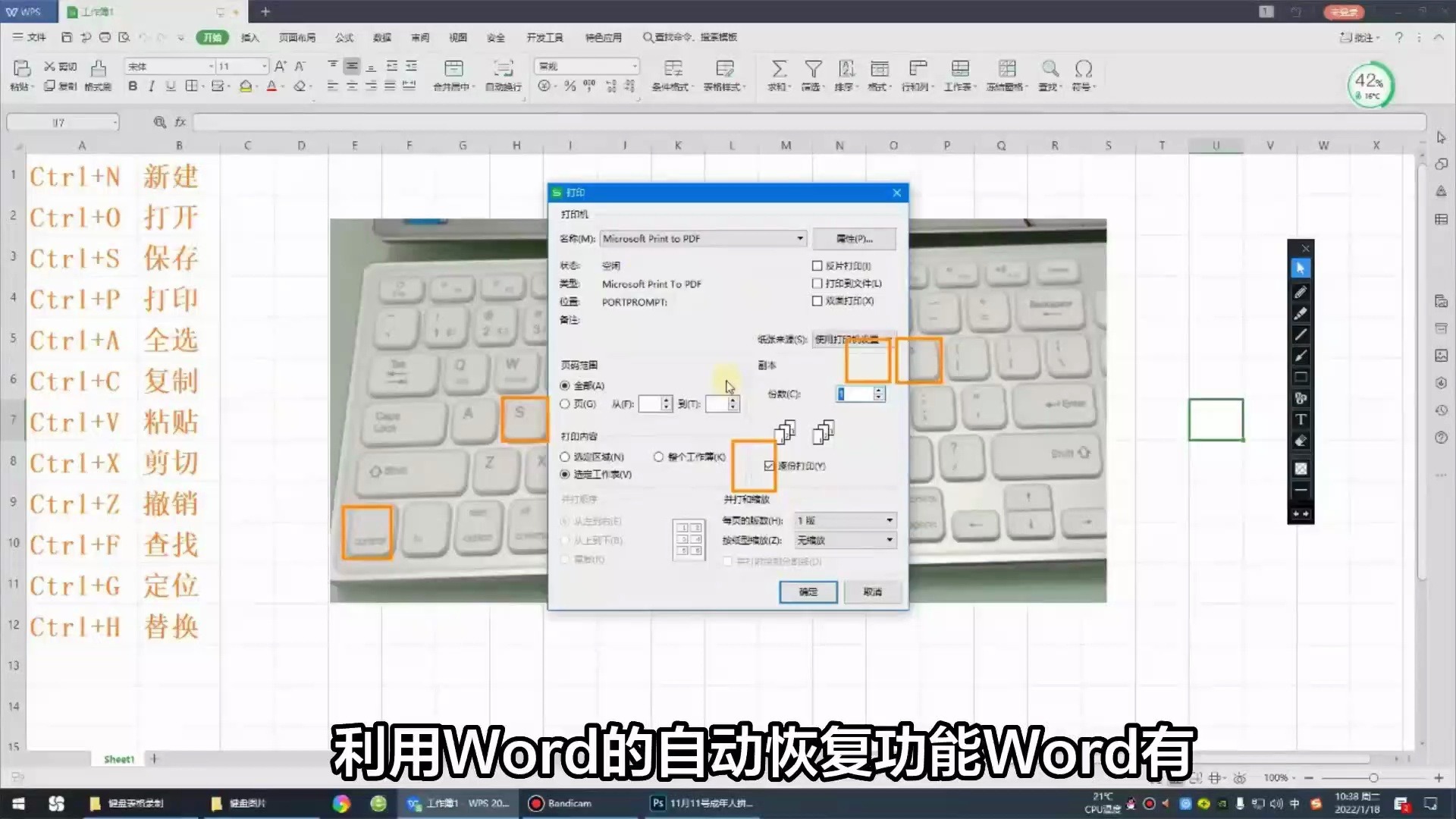Click the Conditional Formatting (条件格式) icon

coord(672,76)
